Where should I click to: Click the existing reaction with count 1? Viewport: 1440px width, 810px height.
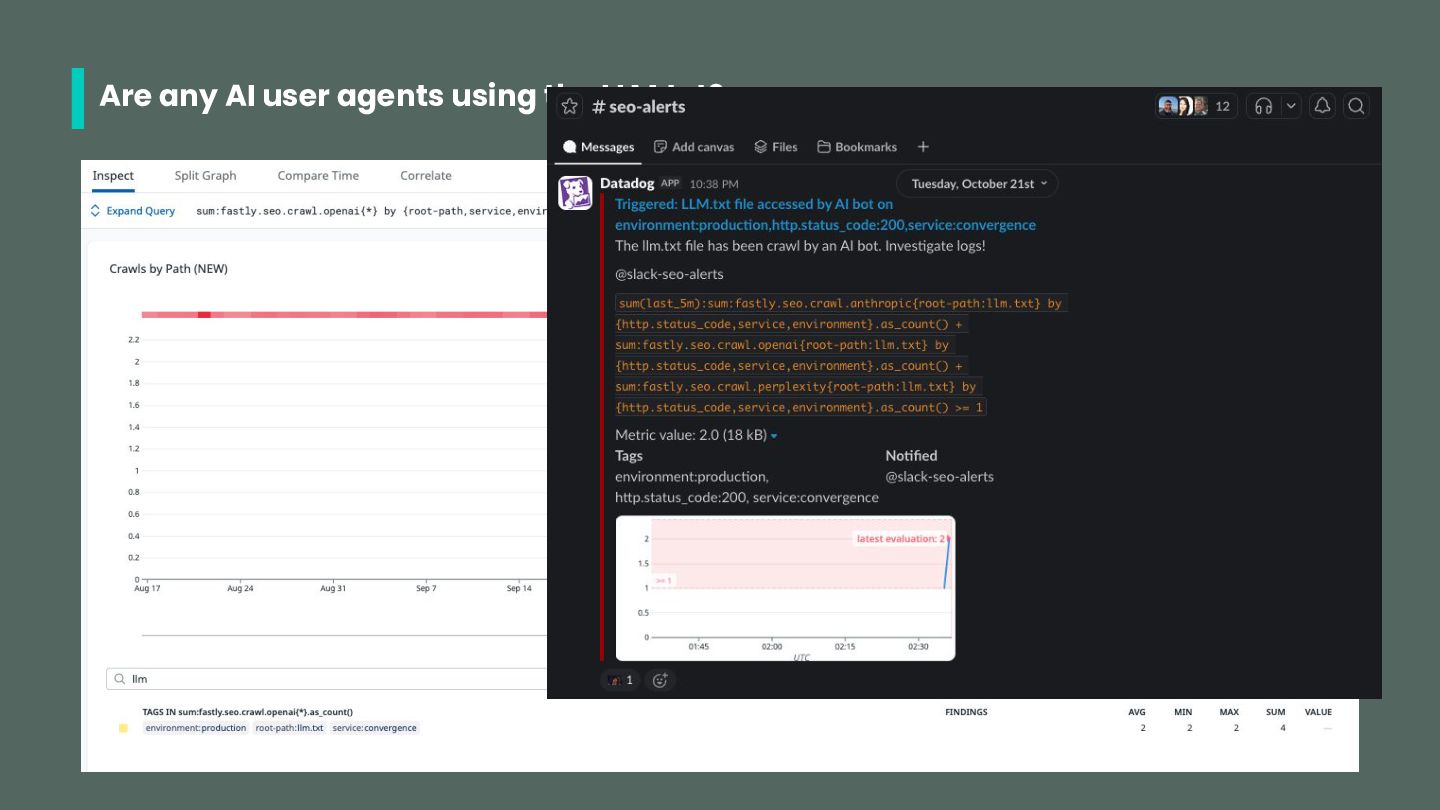click(621, 680)
